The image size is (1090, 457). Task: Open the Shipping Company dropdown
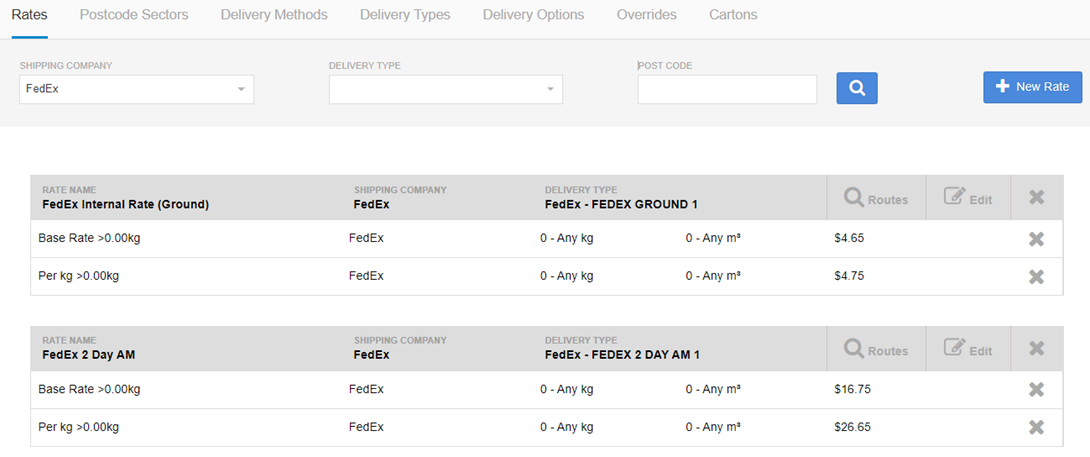[x=136, y=89]
